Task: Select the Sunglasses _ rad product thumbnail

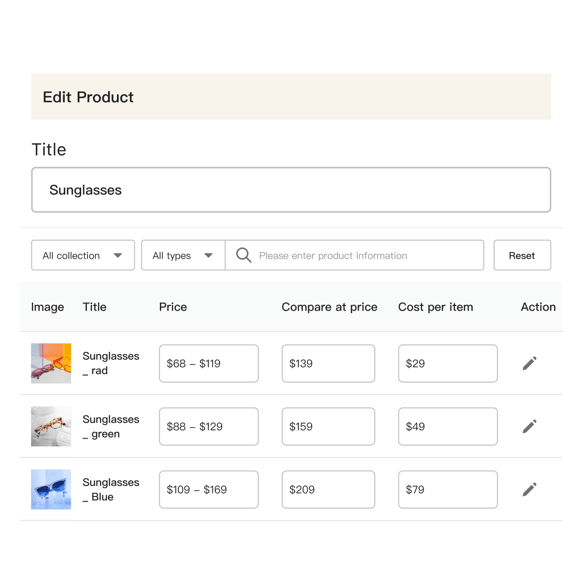Action: 51,363
